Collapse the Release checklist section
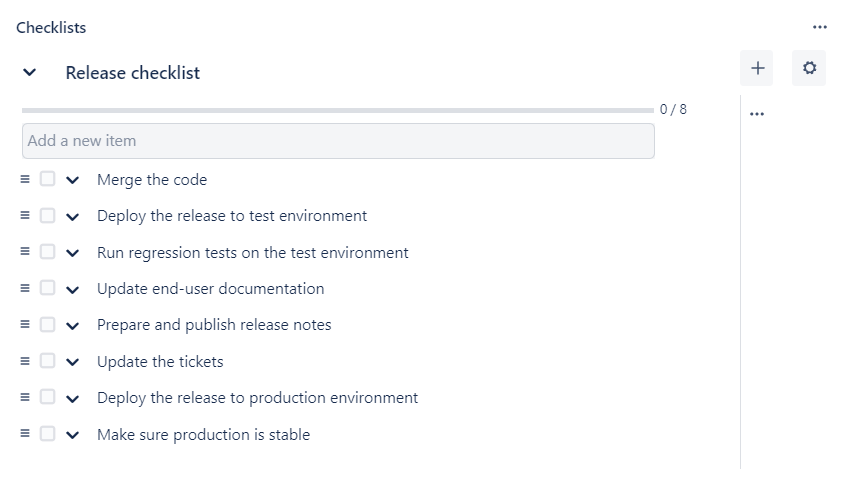845x481 pixels. pyautogui.click(x=30, y=73)
